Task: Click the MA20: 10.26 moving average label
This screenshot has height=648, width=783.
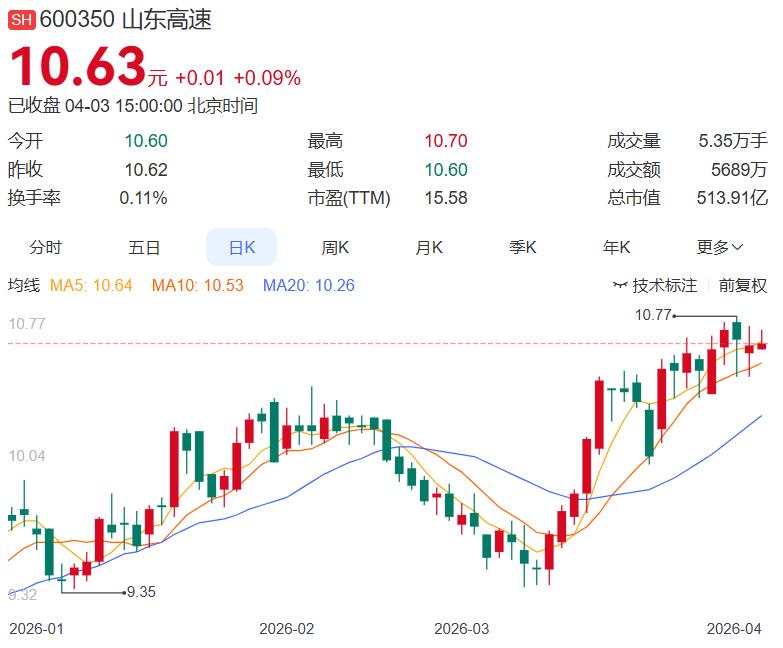Action: pyautogui.click(x=309, y=286)
